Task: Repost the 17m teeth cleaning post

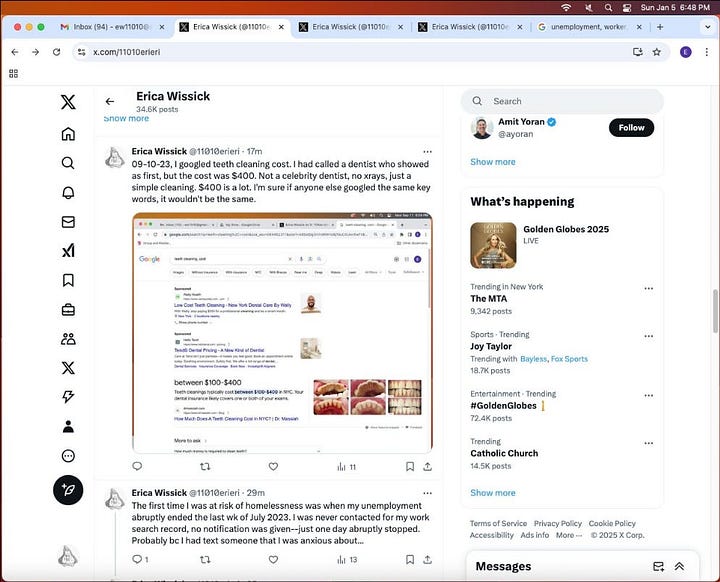Action: click(205, 467)
